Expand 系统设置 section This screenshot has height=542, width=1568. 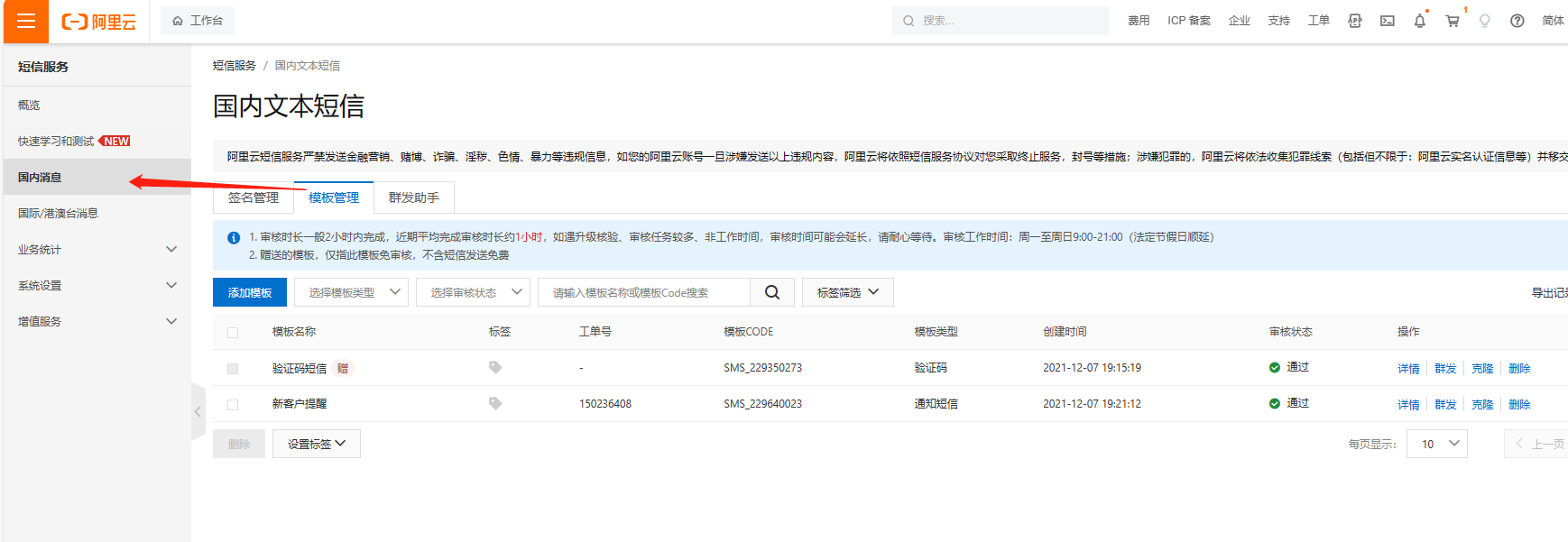(97, 286)
